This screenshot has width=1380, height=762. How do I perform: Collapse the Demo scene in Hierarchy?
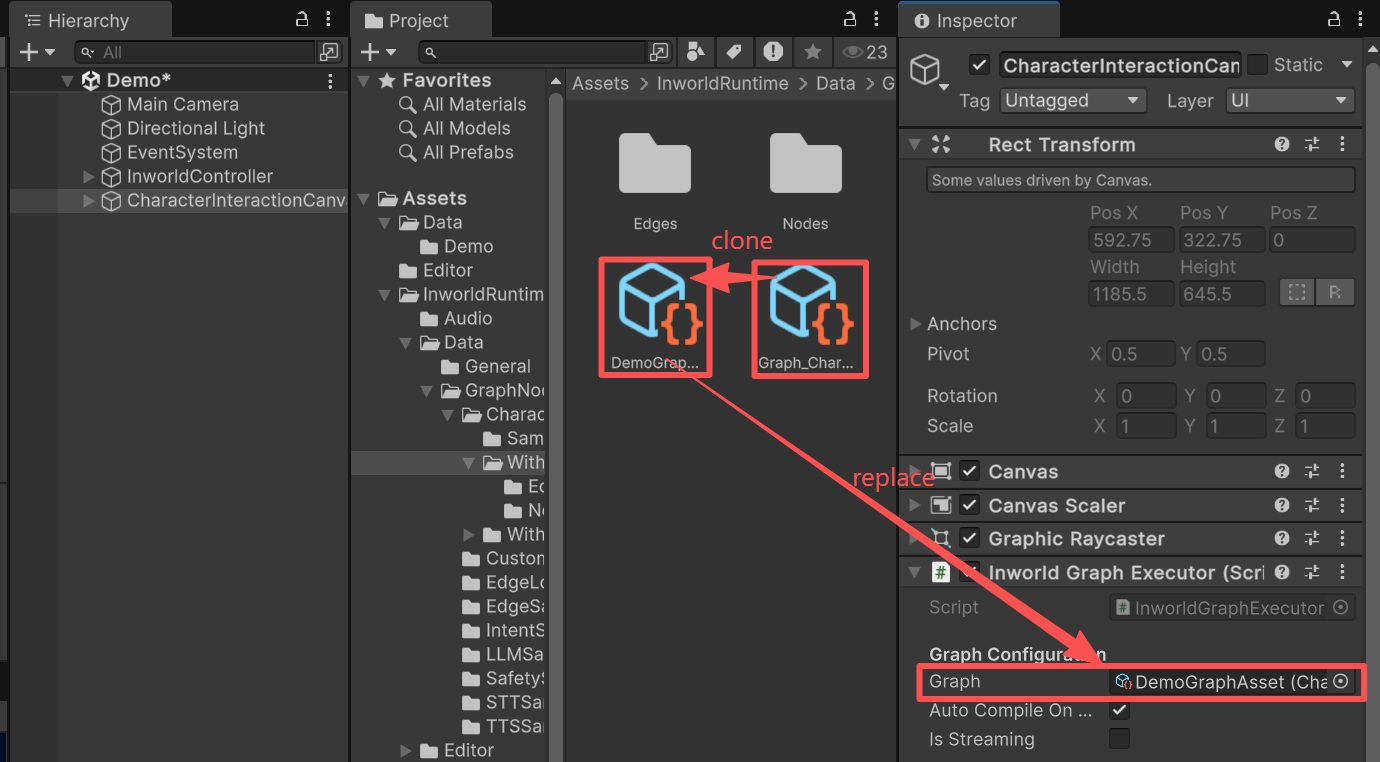pos(67,81)
